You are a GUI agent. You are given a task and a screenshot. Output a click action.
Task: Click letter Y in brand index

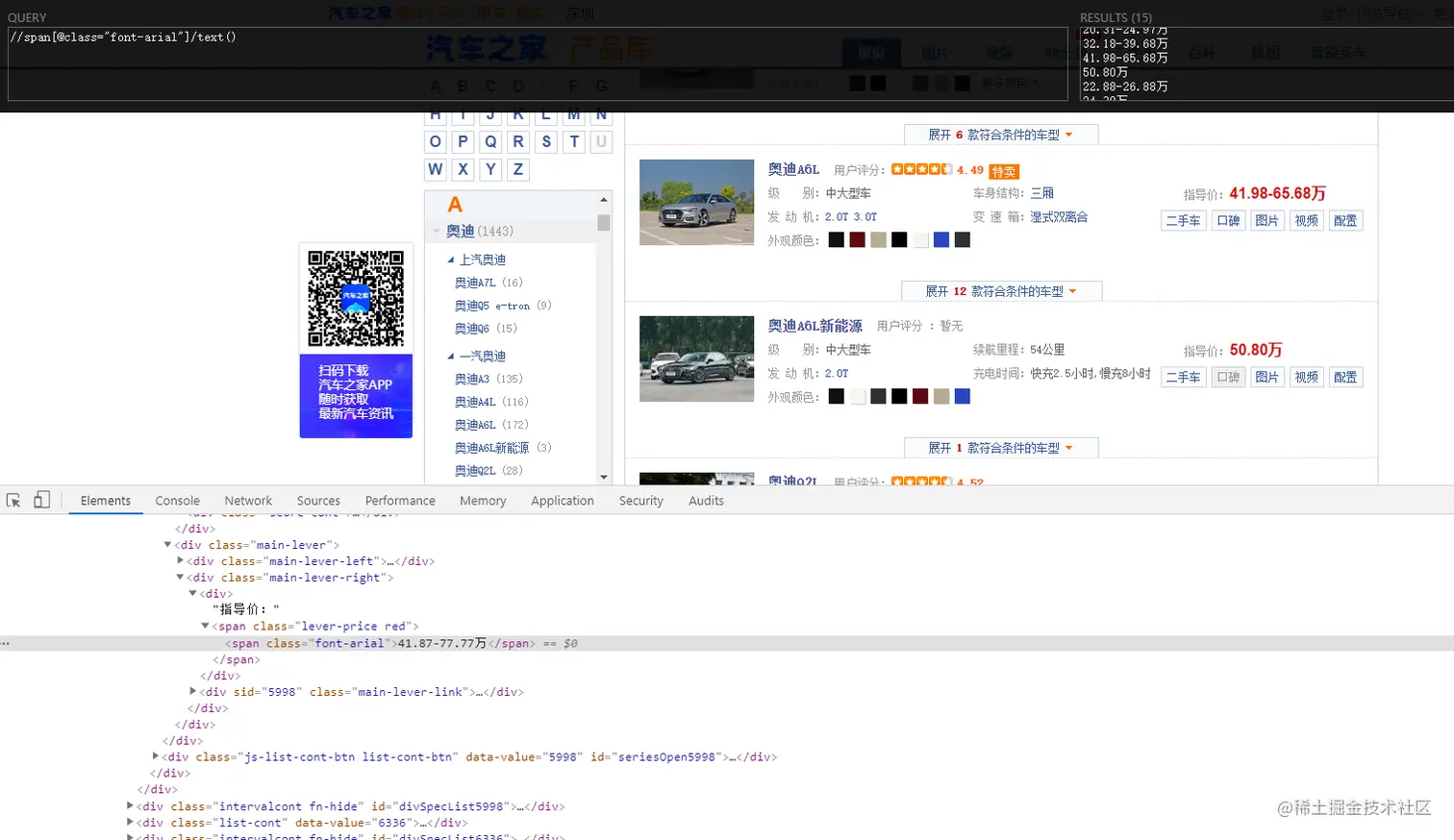click(490, 169)
